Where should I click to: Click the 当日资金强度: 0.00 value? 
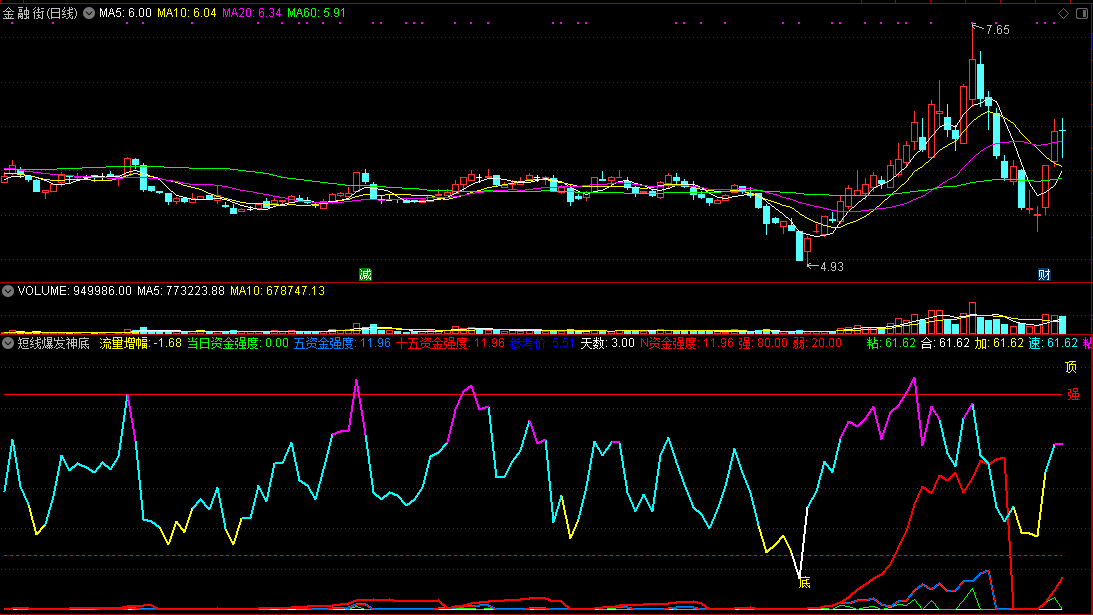tap(238, 343)
